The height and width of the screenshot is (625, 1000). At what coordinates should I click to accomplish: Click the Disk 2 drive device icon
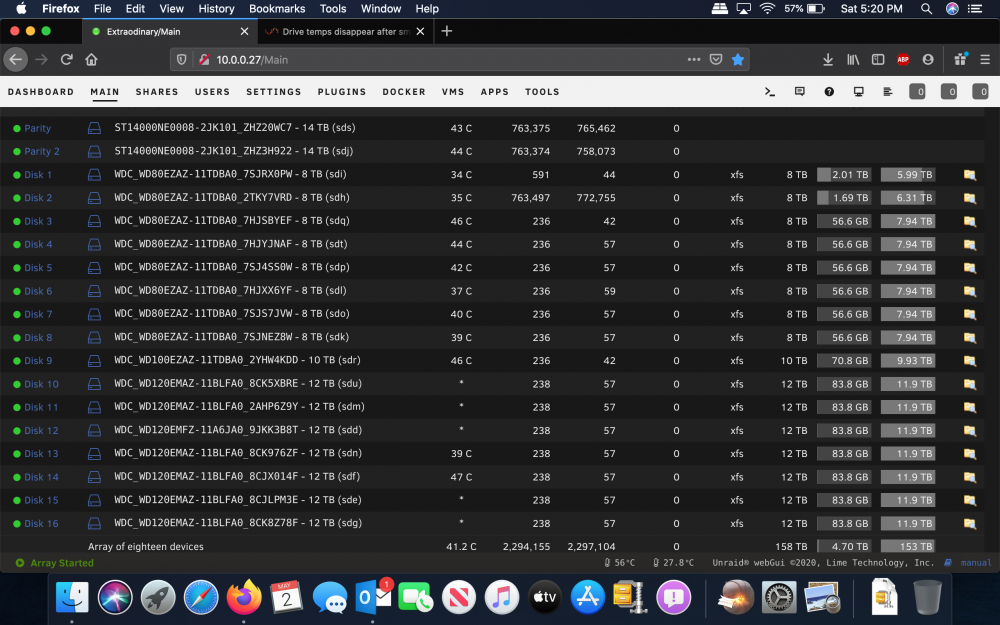pos(94,198)
